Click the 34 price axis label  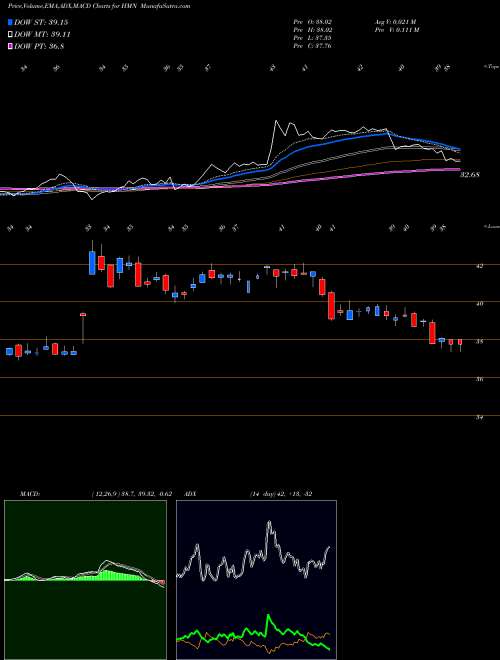pyautogui.click(x=480, y=418)
